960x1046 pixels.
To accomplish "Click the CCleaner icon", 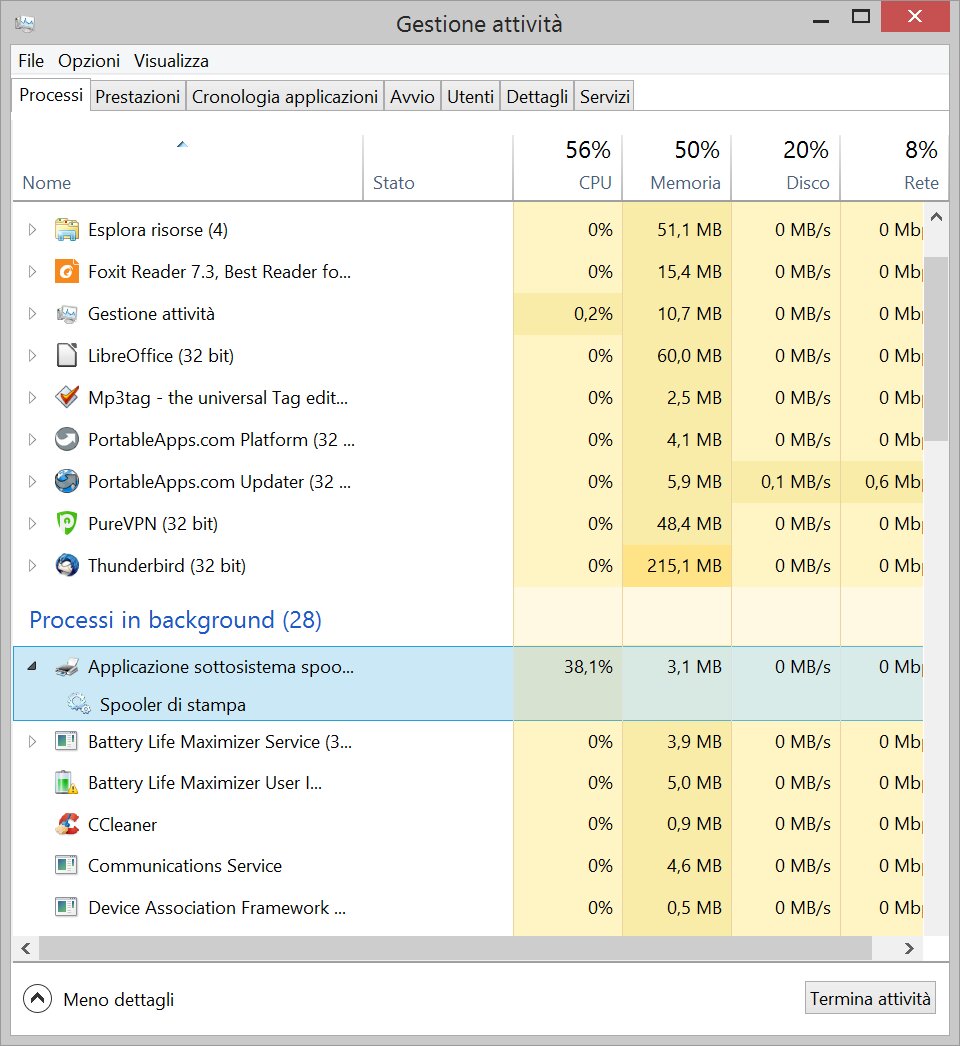I will click(67, 825).
